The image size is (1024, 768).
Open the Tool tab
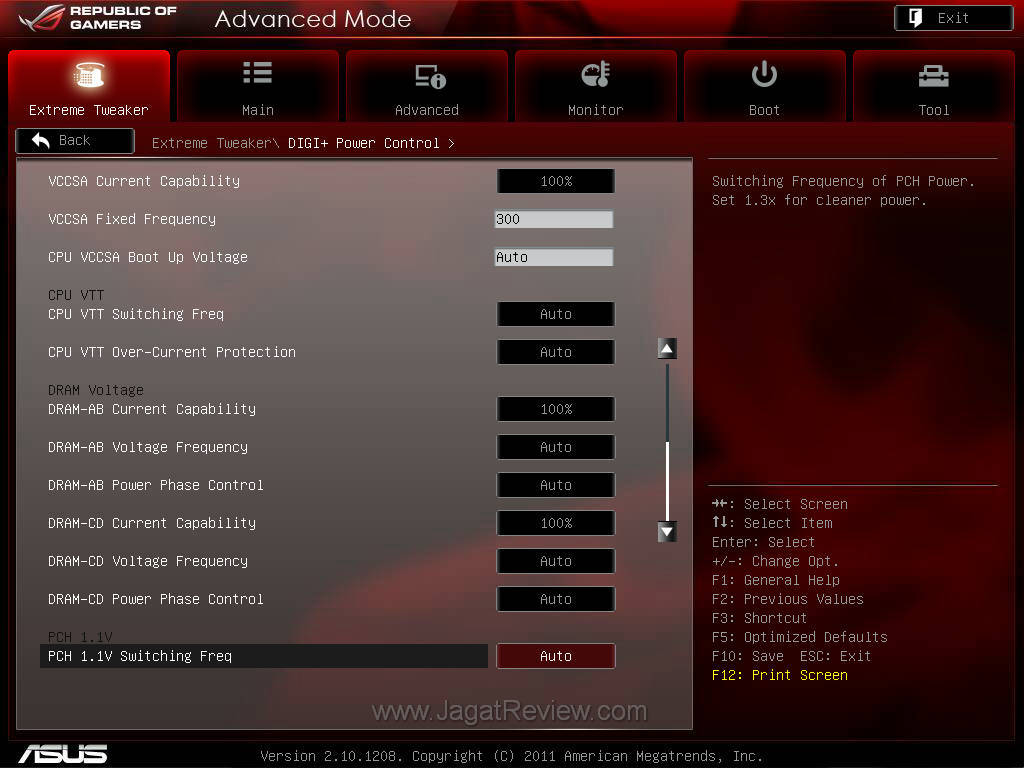pos(933,87)
